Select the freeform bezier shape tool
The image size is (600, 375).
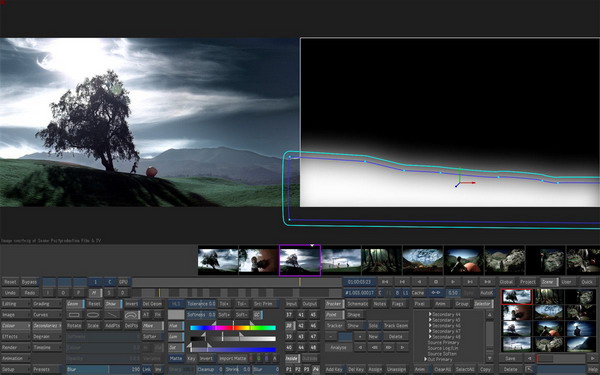pos(132,315)
